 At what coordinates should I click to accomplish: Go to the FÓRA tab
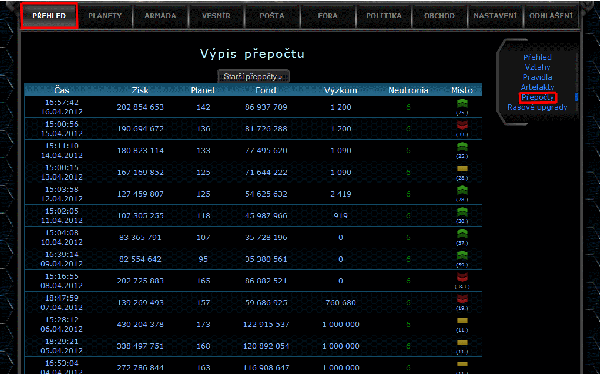328,16
